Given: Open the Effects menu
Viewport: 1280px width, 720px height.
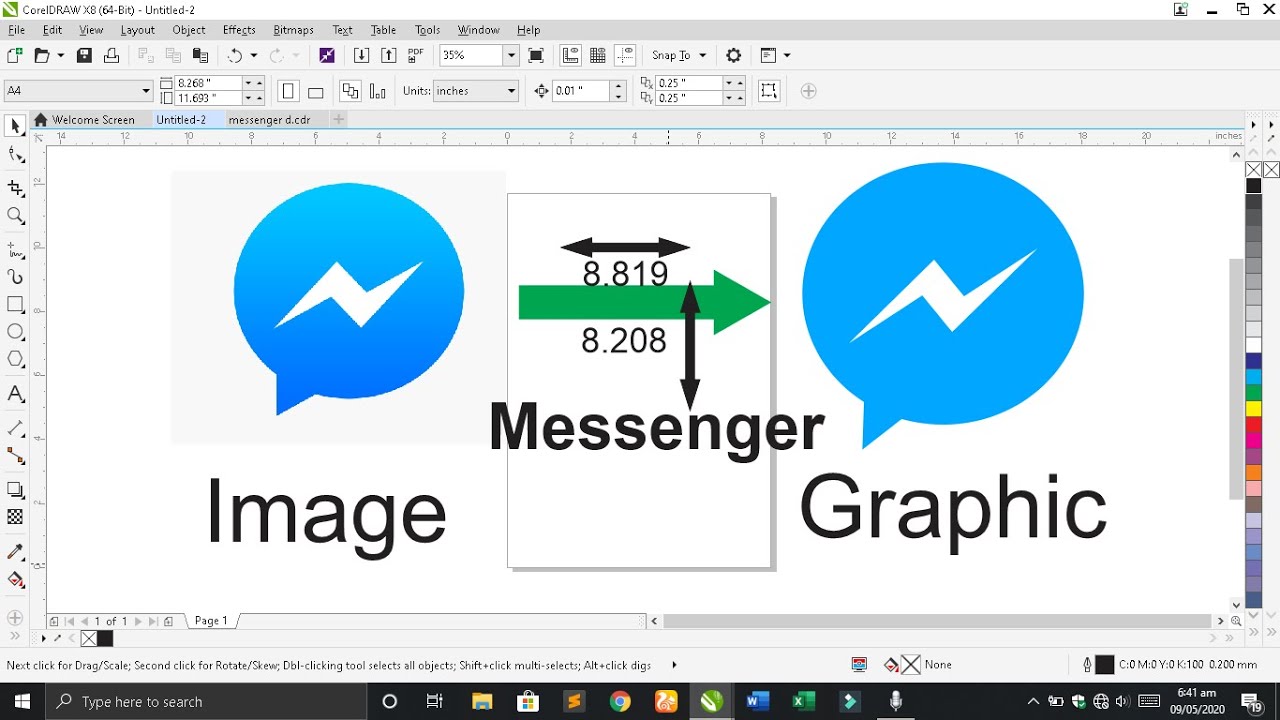Looking at the screenshot, I should click(239, 30).
